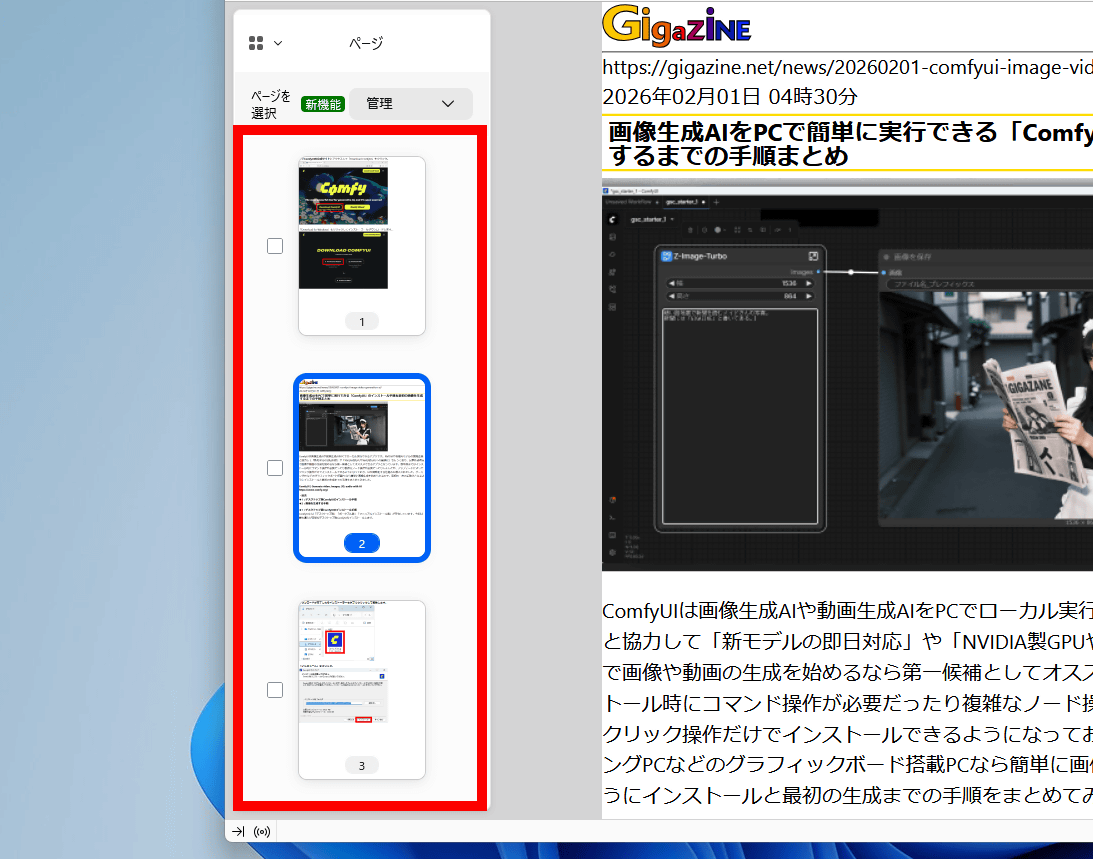
Task: Check the checkbox for page 1
Action: [x=275, y=246]
